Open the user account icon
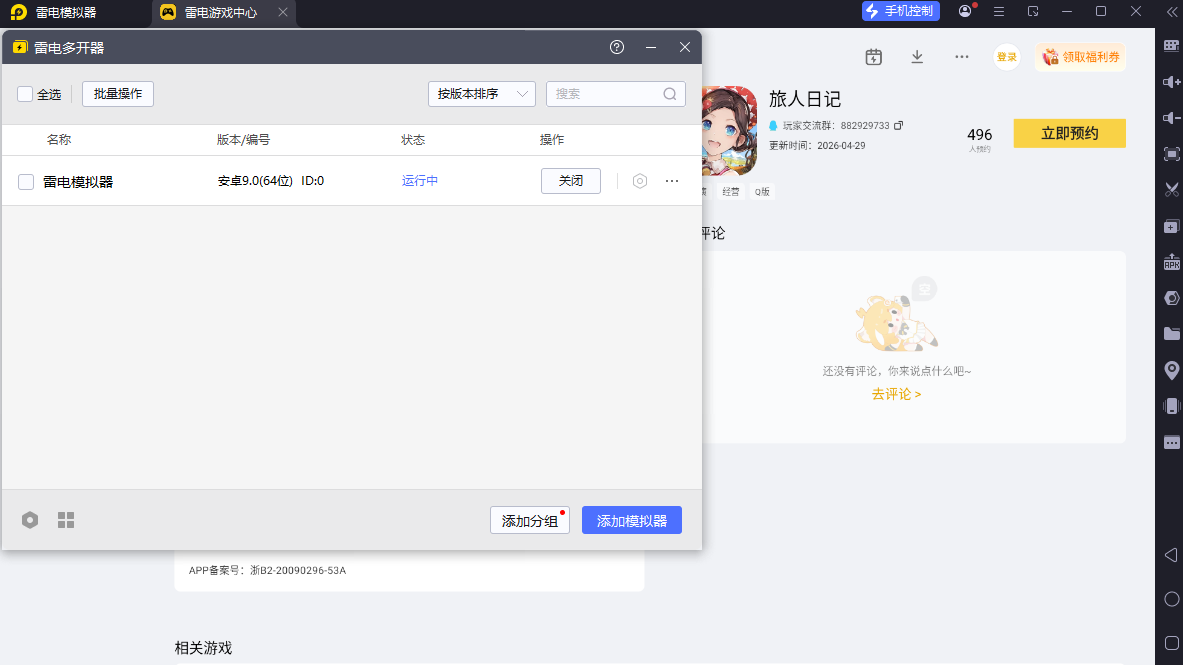The image size is (1183, 665). [965, 11]
